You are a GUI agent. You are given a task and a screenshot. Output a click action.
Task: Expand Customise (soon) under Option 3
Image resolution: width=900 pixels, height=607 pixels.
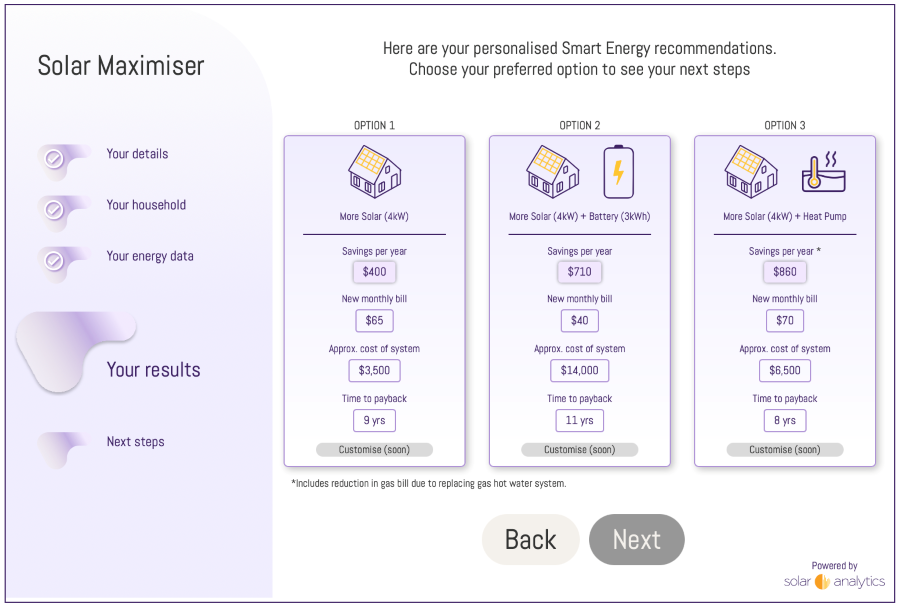pos(785,449)
